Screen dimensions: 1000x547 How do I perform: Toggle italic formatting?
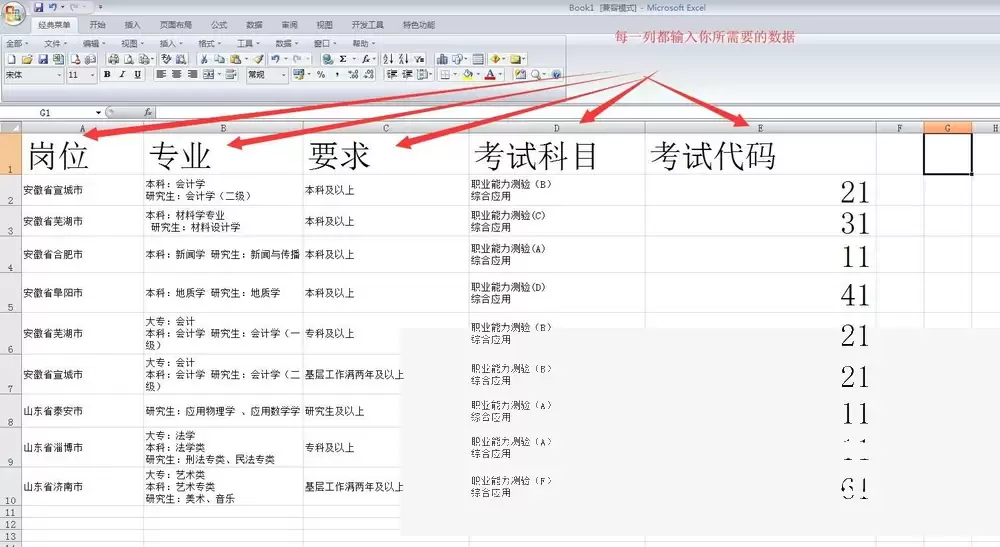coord(122,75)
